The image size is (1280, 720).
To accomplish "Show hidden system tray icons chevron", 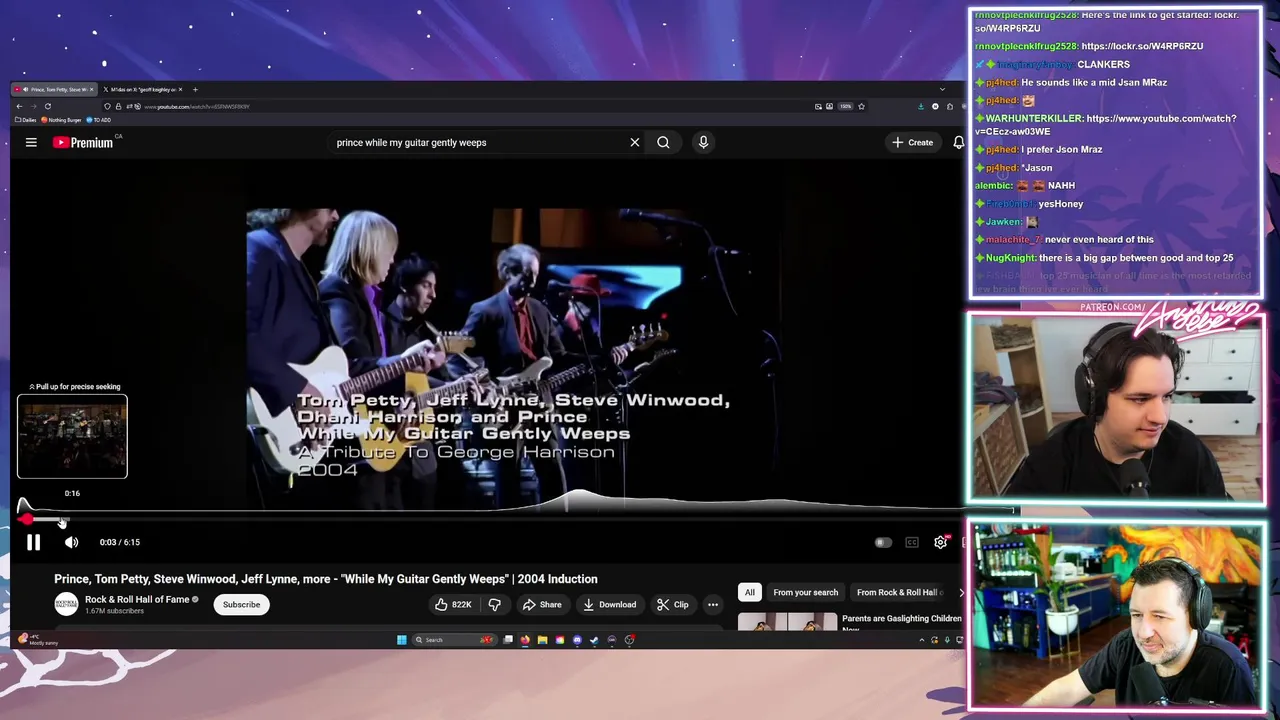I will [921, 640].
